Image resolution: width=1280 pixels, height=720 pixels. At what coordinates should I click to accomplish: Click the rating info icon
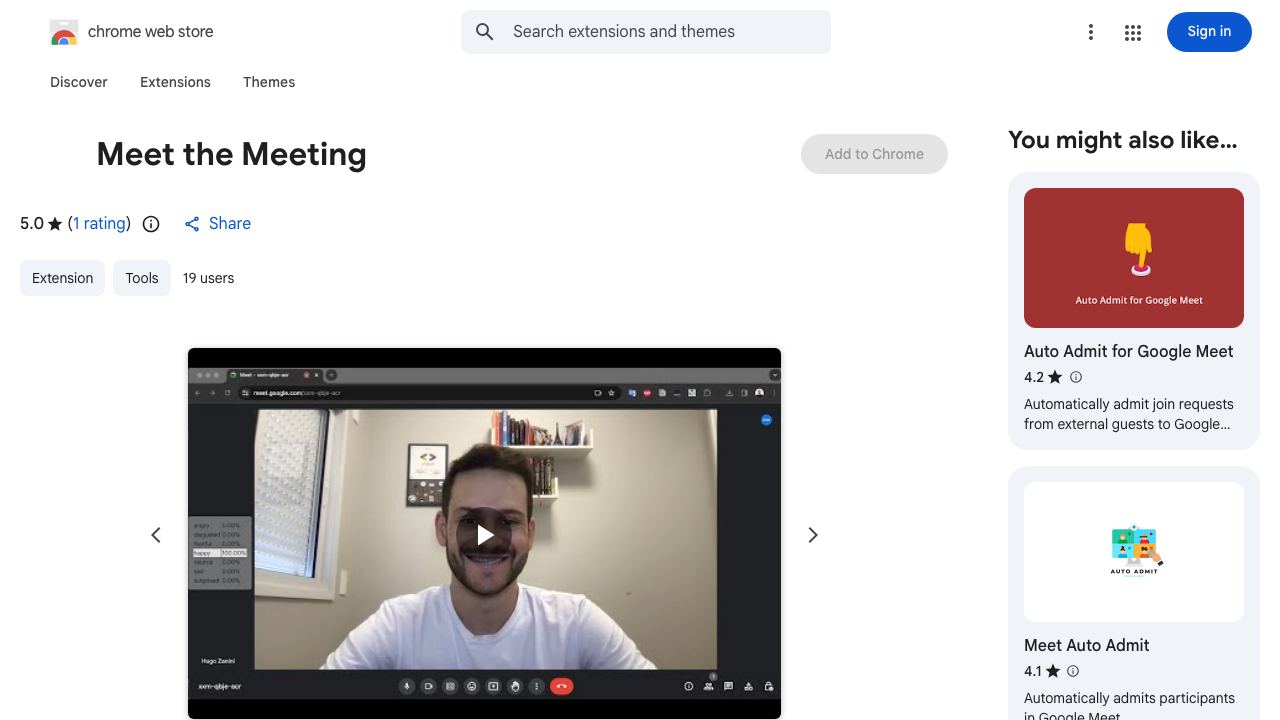pyautogui.click(x=151, y=224)
